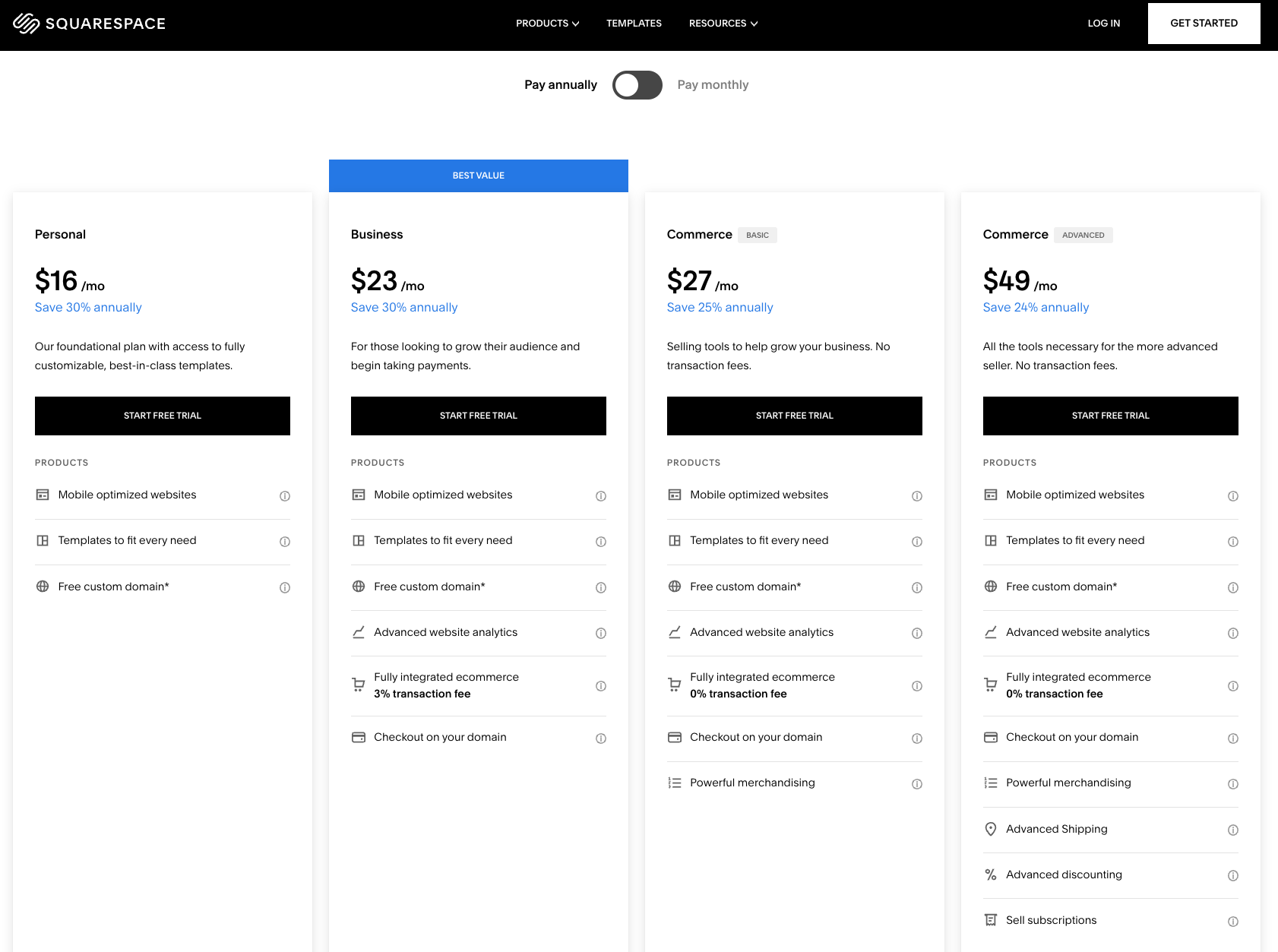View info for Commerce Advanced Advanced website analytics
Viewport: 1278px width, 952px height.
click(x=1233, y=633)
